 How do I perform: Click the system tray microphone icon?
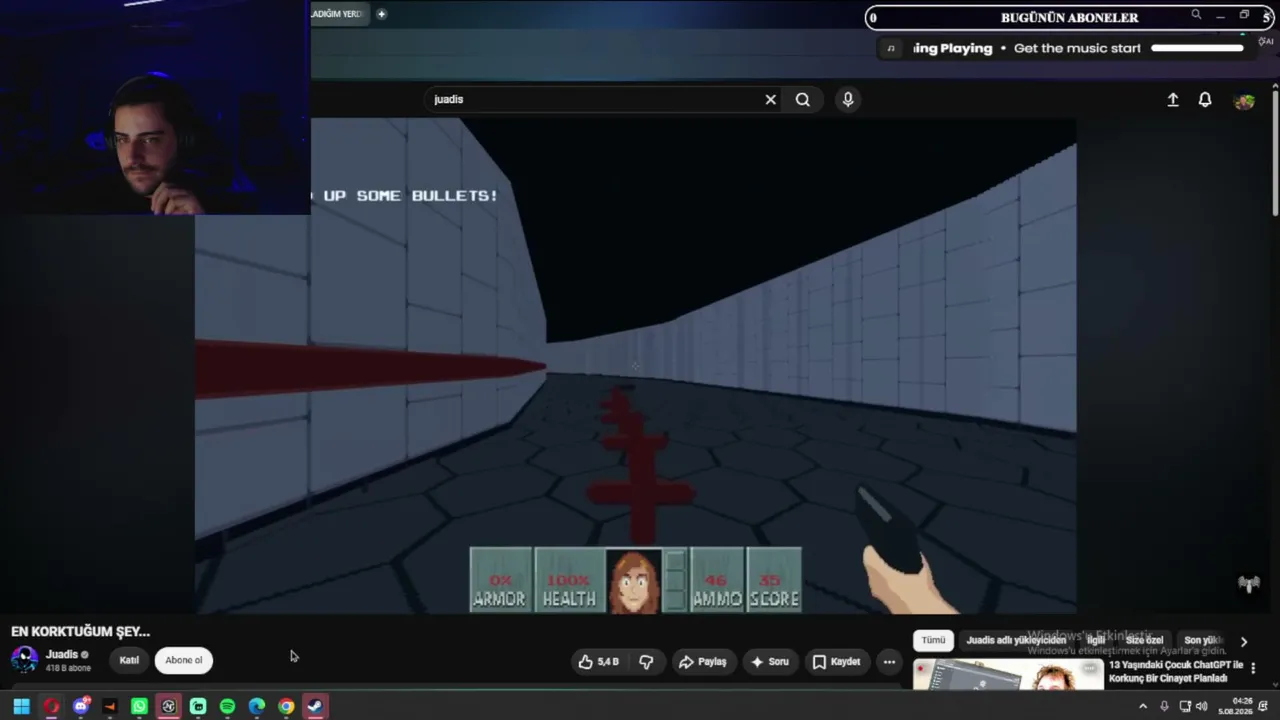(1164, 706)
